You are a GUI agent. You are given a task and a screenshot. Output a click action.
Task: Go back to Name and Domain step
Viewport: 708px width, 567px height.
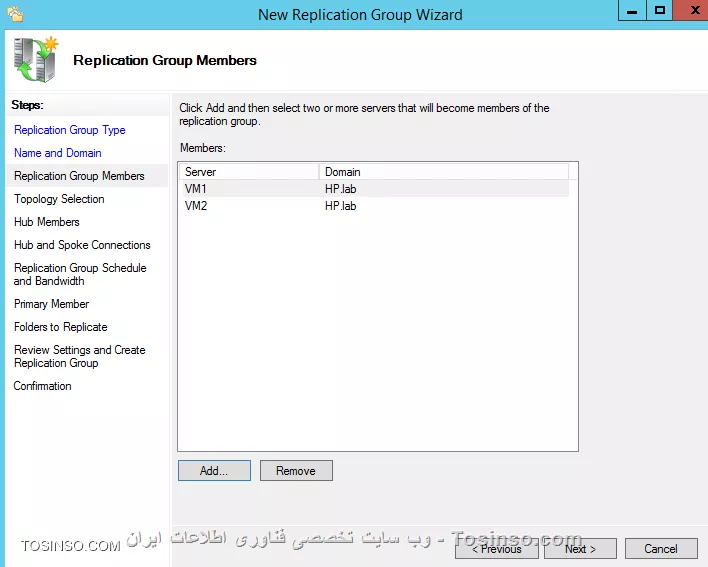(x=57, y=153)
